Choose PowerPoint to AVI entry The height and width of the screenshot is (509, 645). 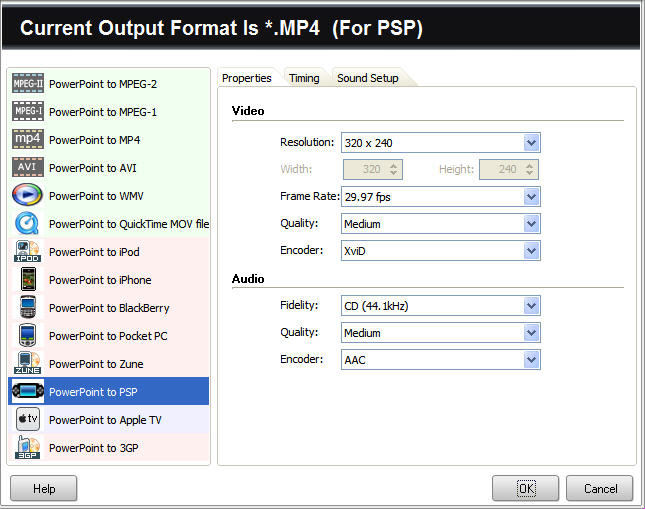click(109, 168)
